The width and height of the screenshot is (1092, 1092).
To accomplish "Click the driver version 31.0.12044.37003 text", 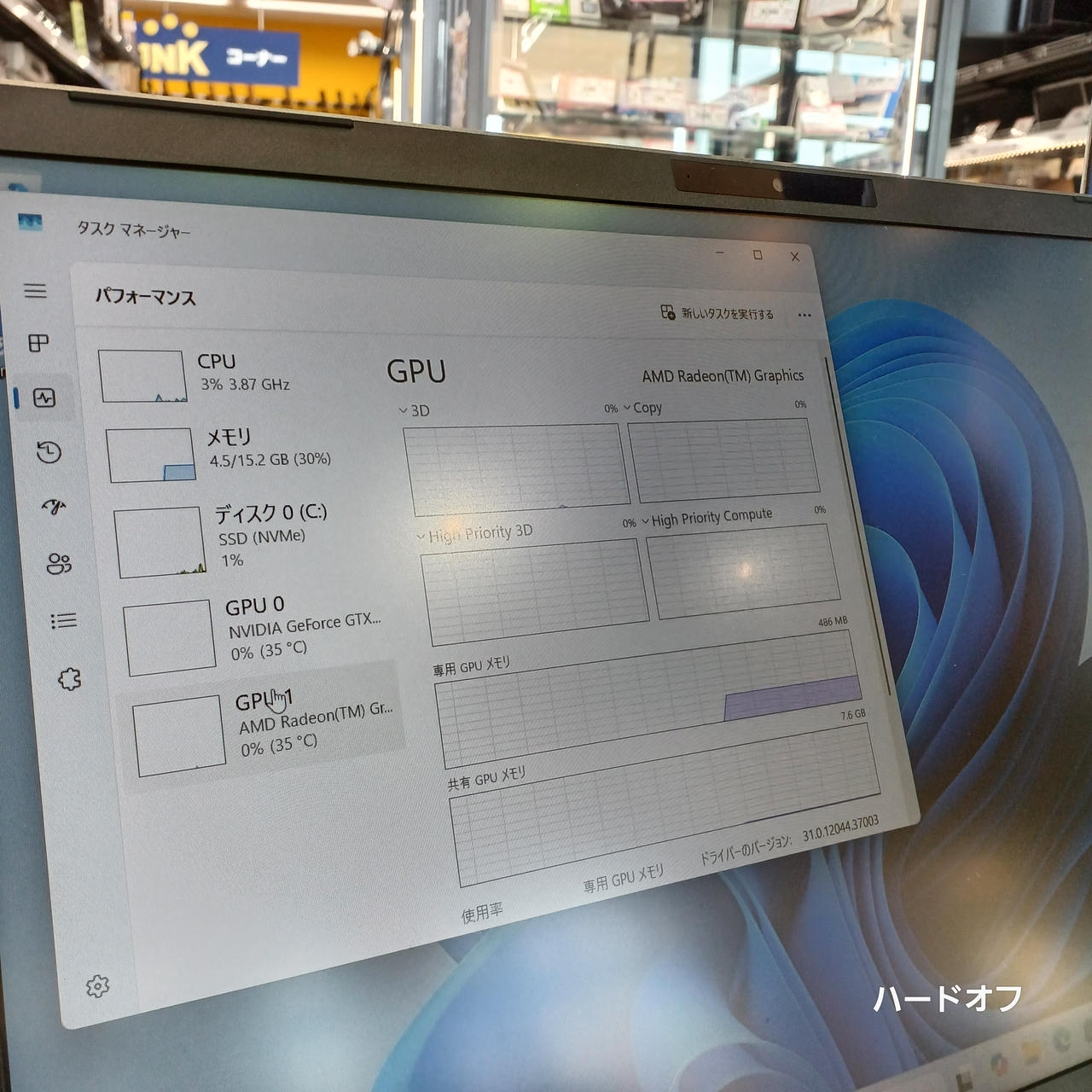I will point(840,828).
